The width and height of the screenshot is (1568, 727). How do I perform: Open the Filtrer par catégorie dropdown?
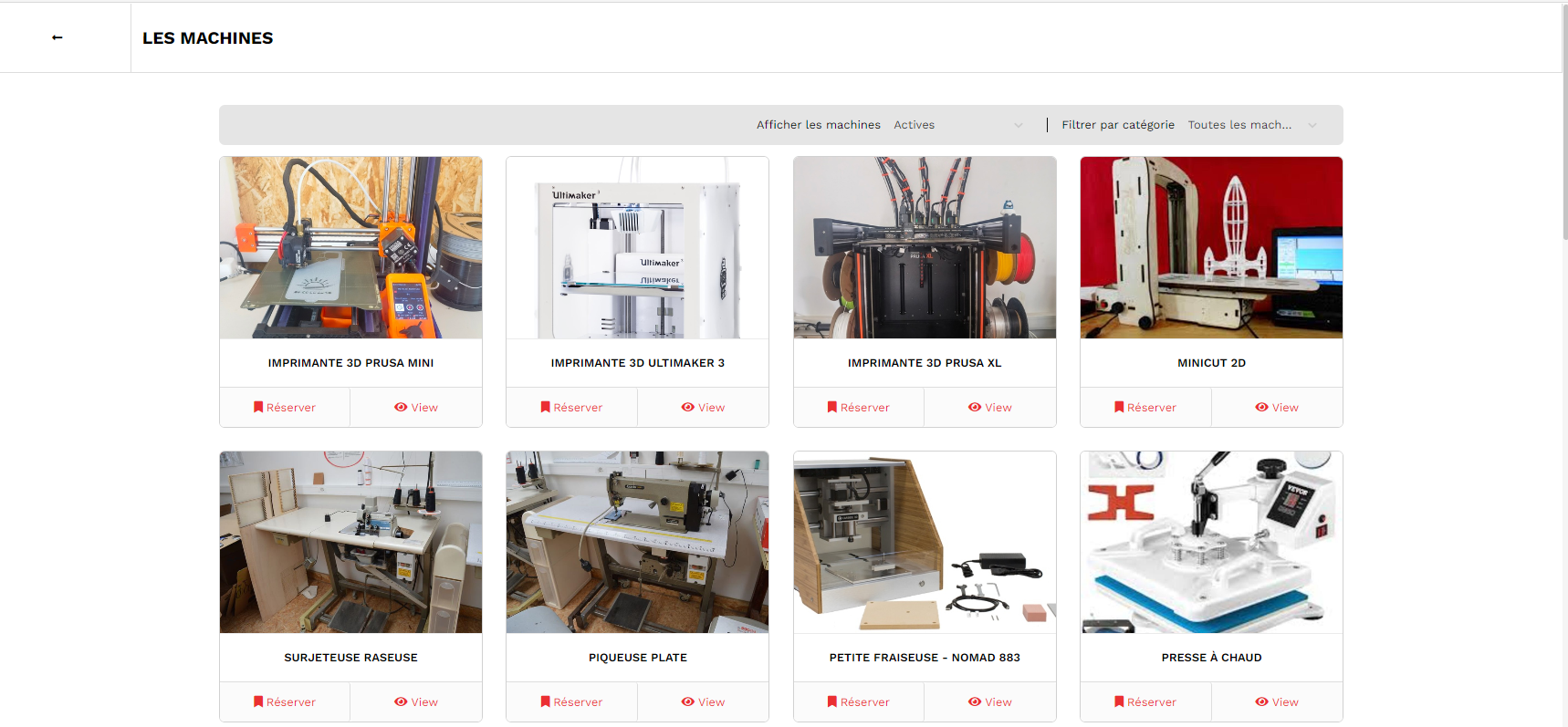pos(1252,125)
